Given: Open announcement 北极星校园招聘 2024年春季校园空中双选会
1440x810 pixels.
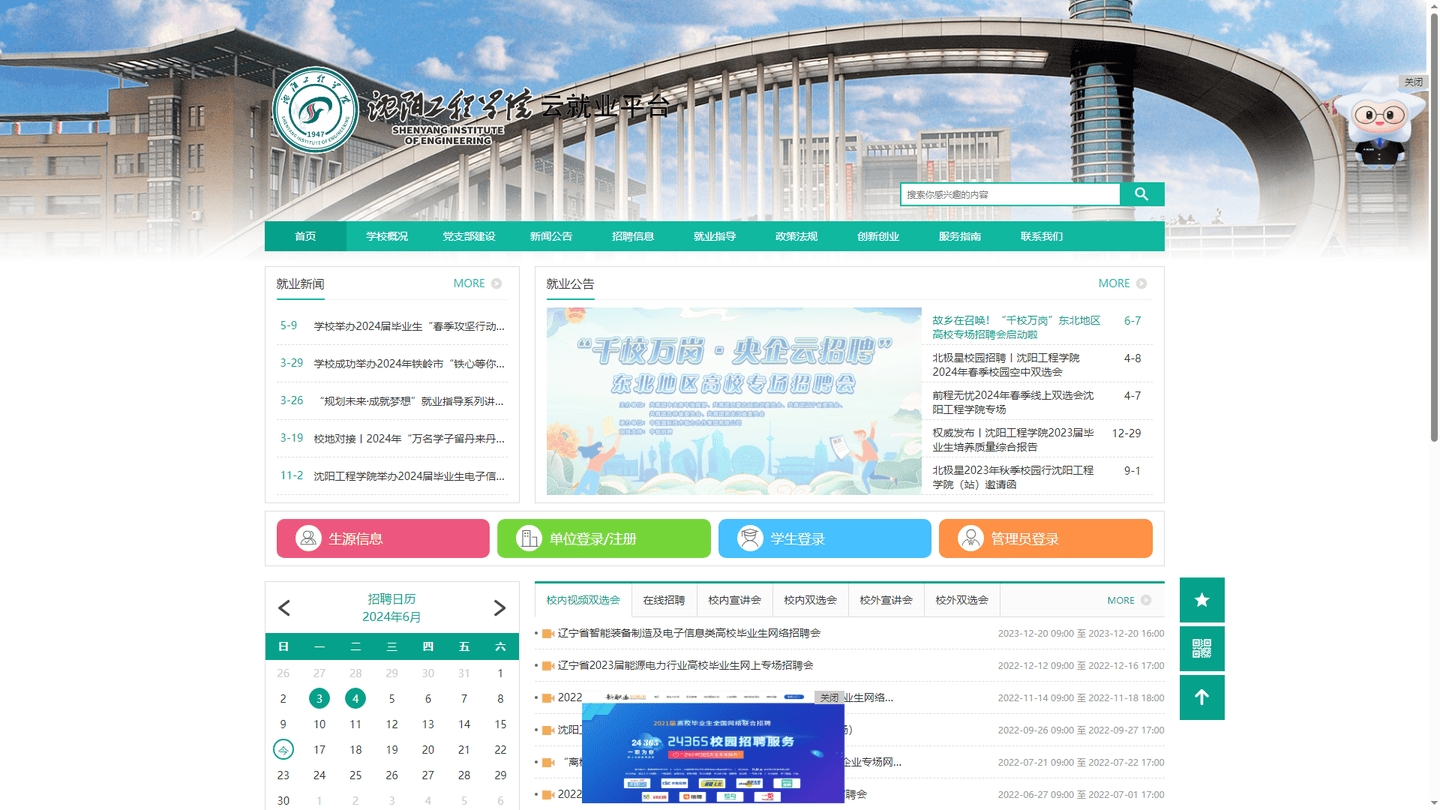Looking at the screenshot, I should (1007, 364).
